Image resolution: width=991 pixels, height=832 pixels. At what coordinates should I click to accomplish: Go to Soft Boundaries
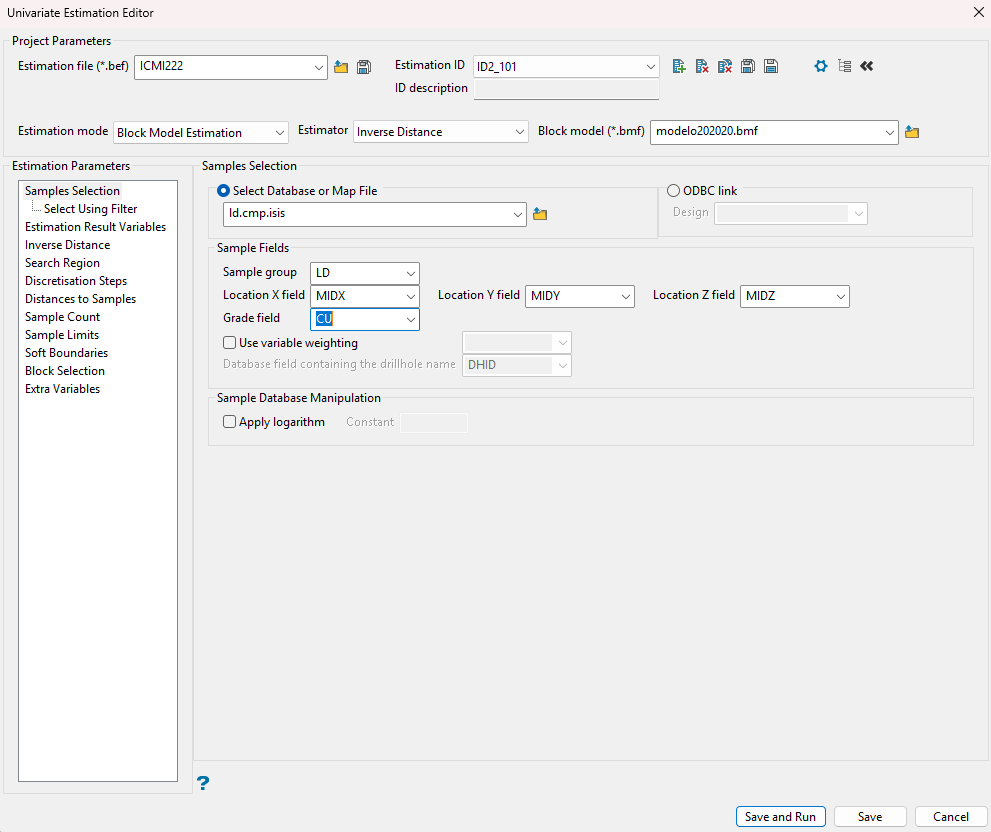coord(66,353)
